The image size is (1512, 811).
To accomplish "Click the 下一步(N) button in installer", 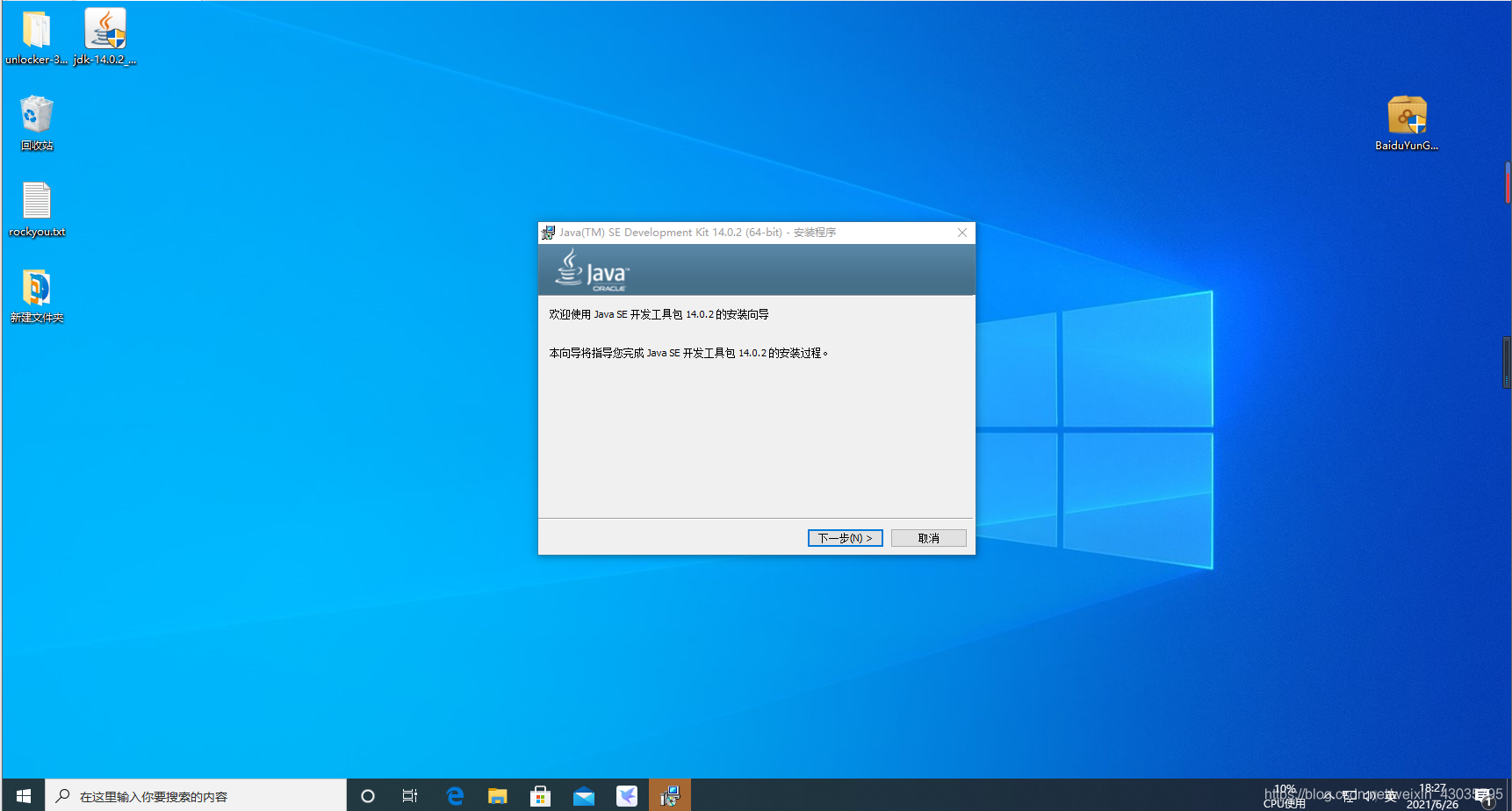I will click(845, 538).
